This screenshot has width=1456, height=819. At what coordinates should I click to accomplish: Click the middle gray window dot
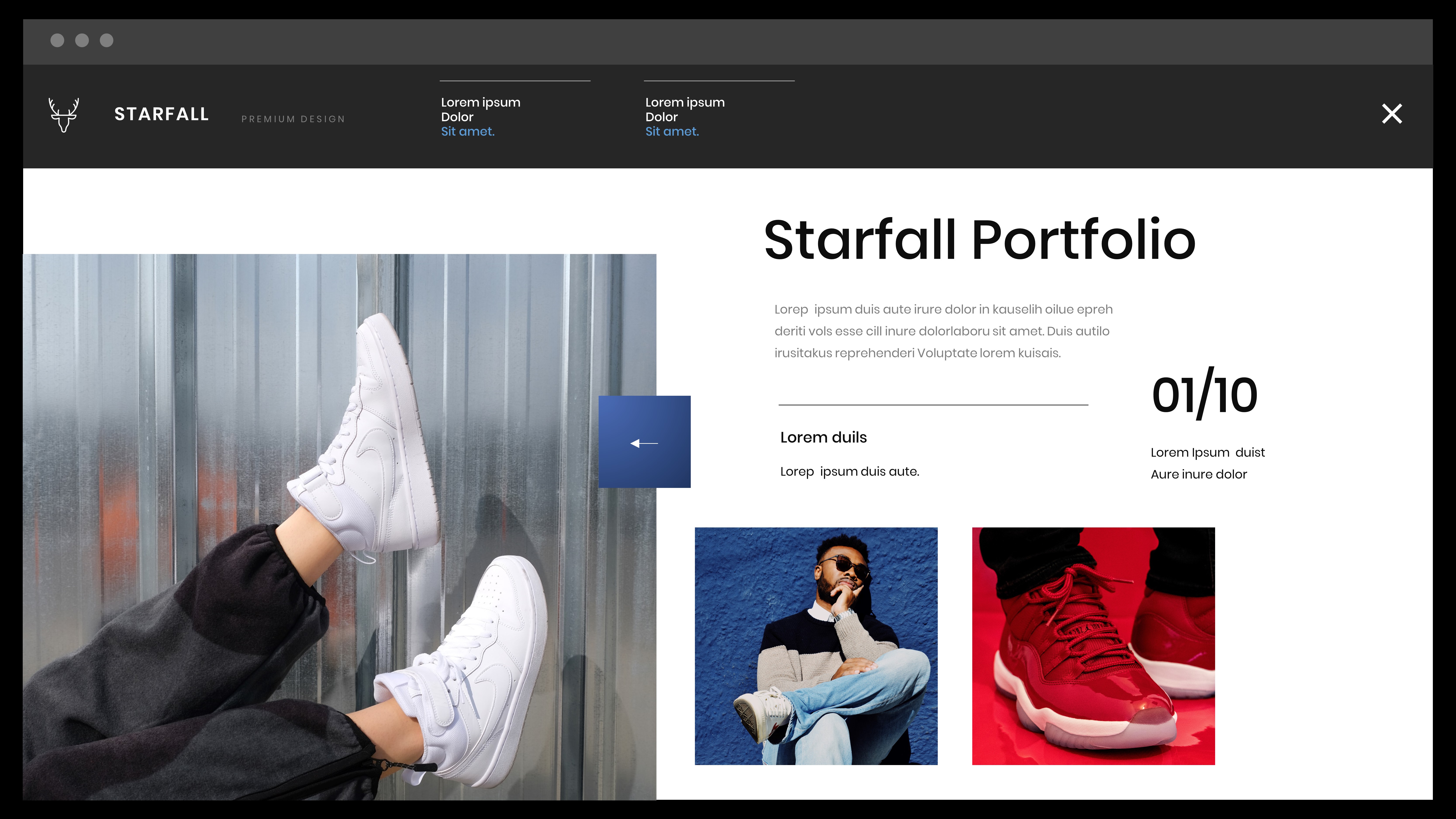pos(82,40)
